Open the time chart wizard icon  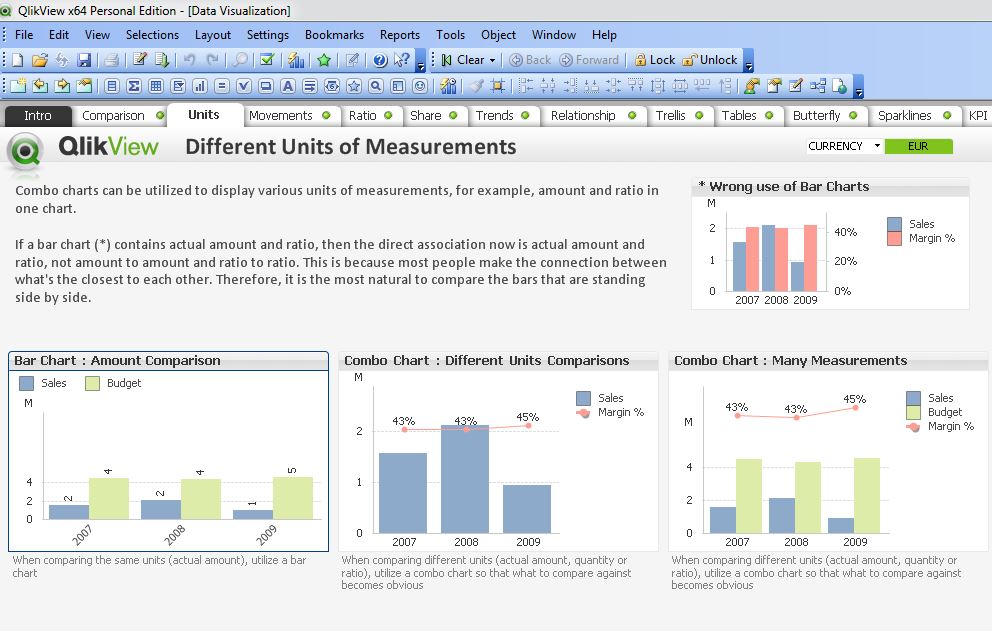[449, 85]
